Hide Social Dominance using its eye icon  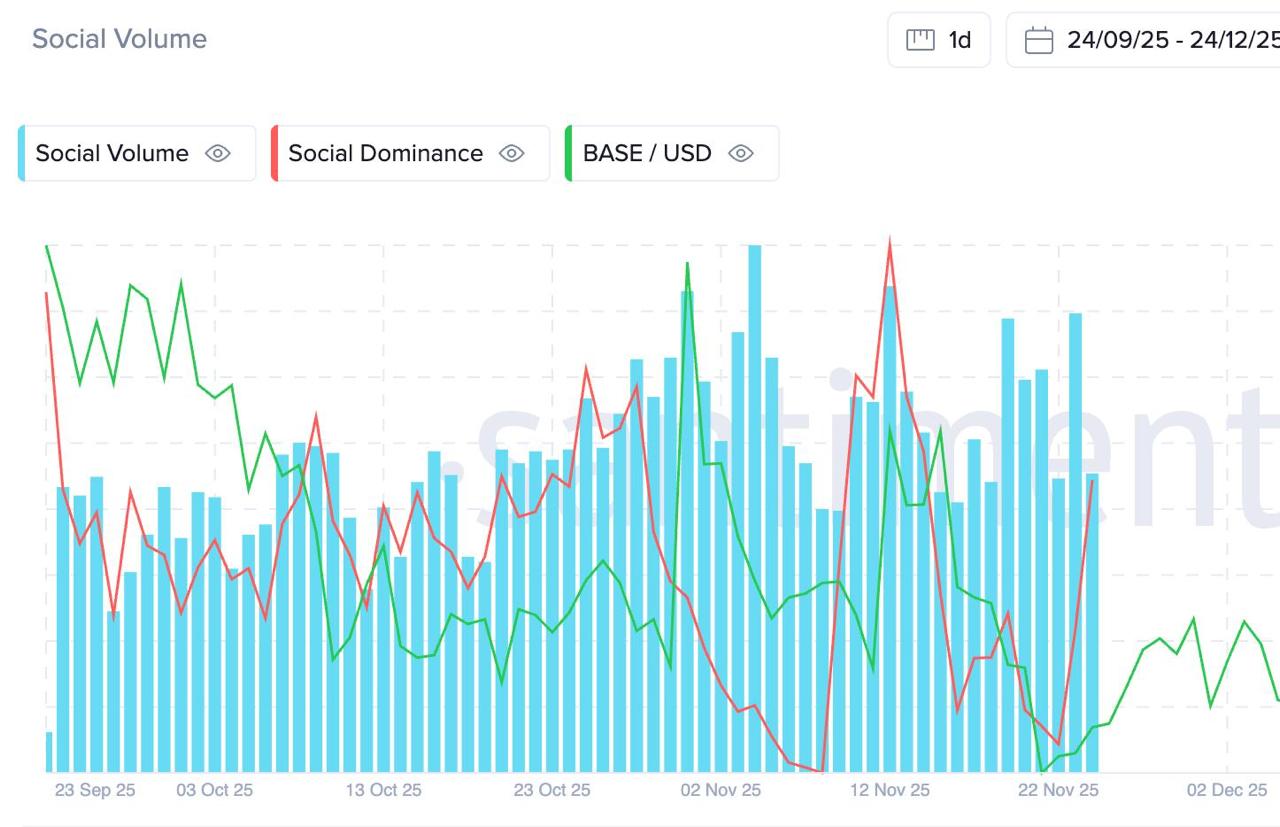point(512,153)
